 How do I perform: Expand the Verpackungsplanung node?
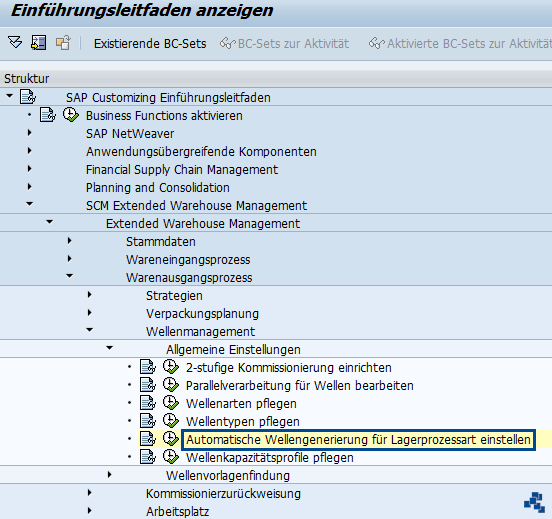[90, 313]
